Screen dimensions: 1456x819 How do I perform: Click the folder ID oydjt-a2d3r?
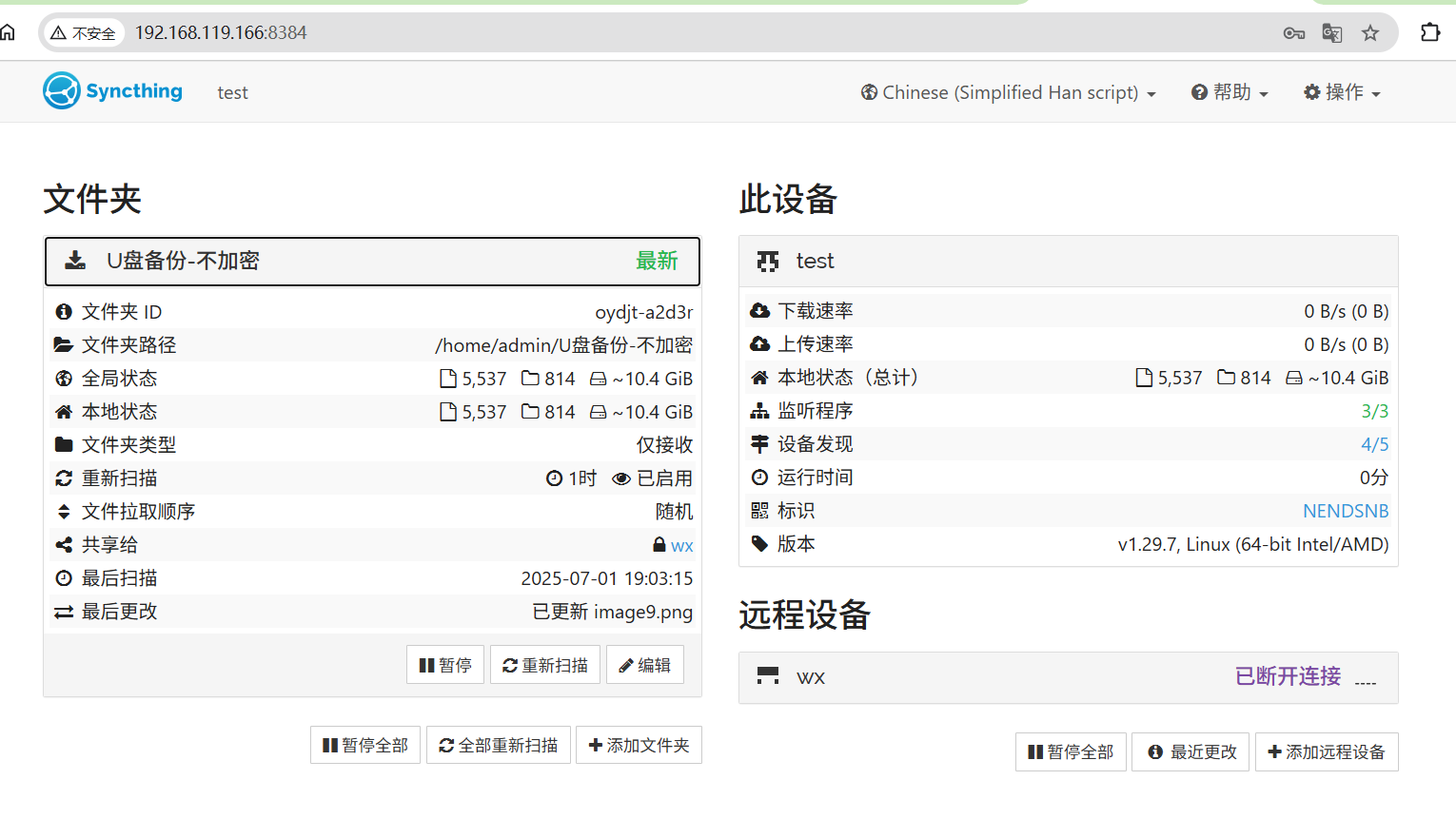tap(644, 312)
